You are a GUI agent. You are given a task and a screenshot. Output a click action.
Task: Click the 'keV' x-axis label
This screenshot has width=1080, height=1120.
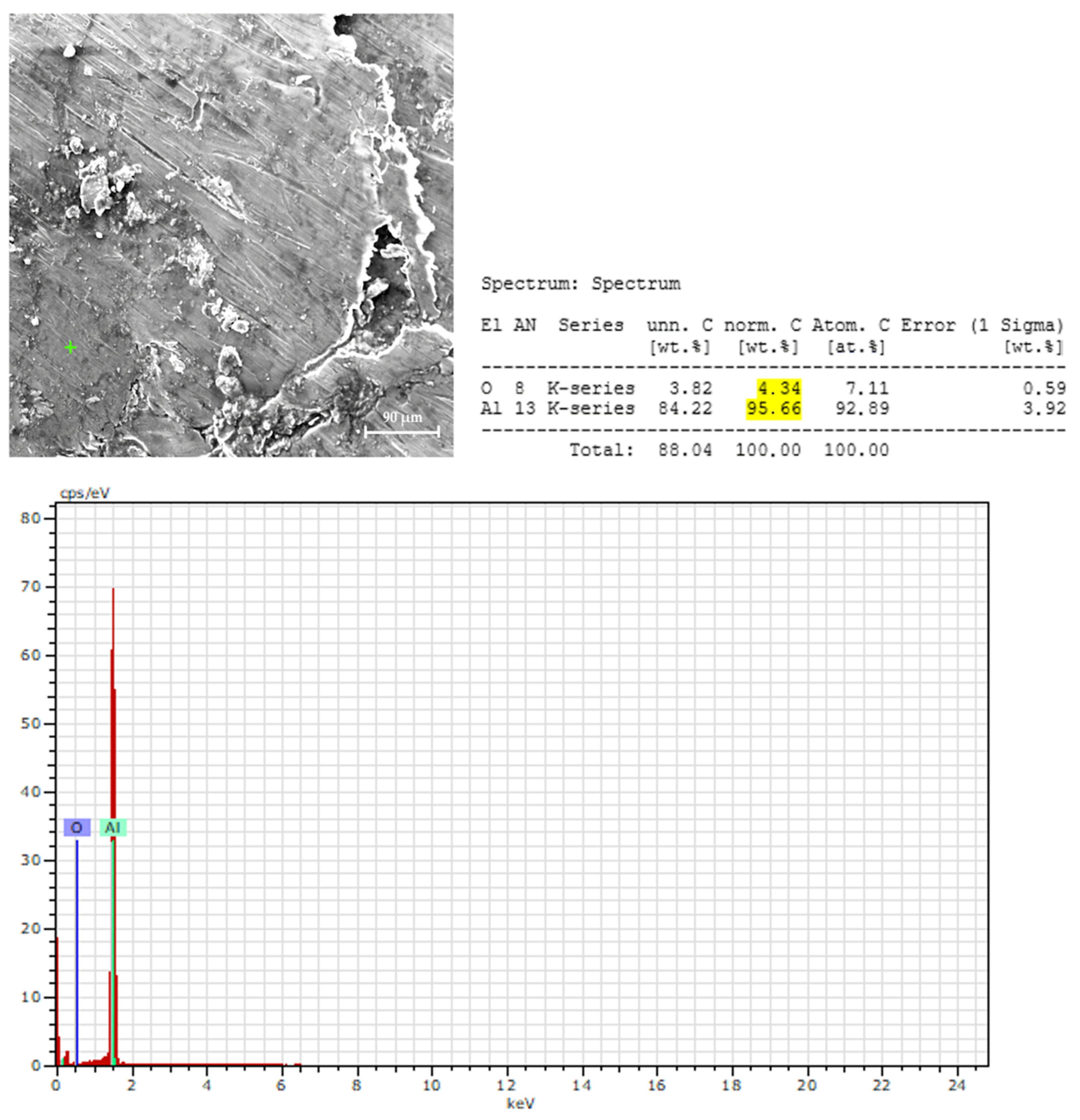(521, 1103)
